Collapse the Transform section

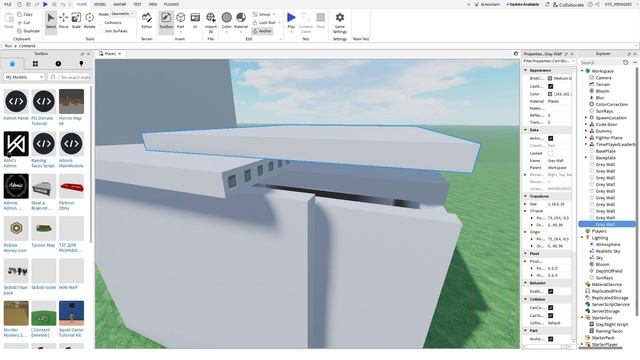pyautogui.click(x=525, y=196)
